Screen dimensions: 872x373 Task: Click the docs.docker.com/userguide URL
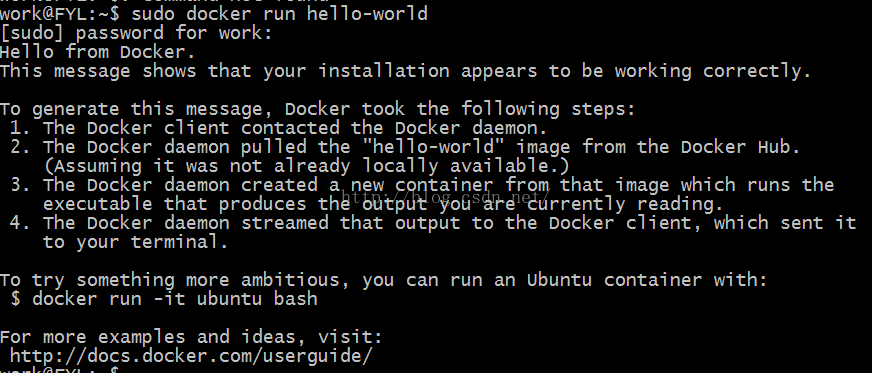[x=191, y=356]
